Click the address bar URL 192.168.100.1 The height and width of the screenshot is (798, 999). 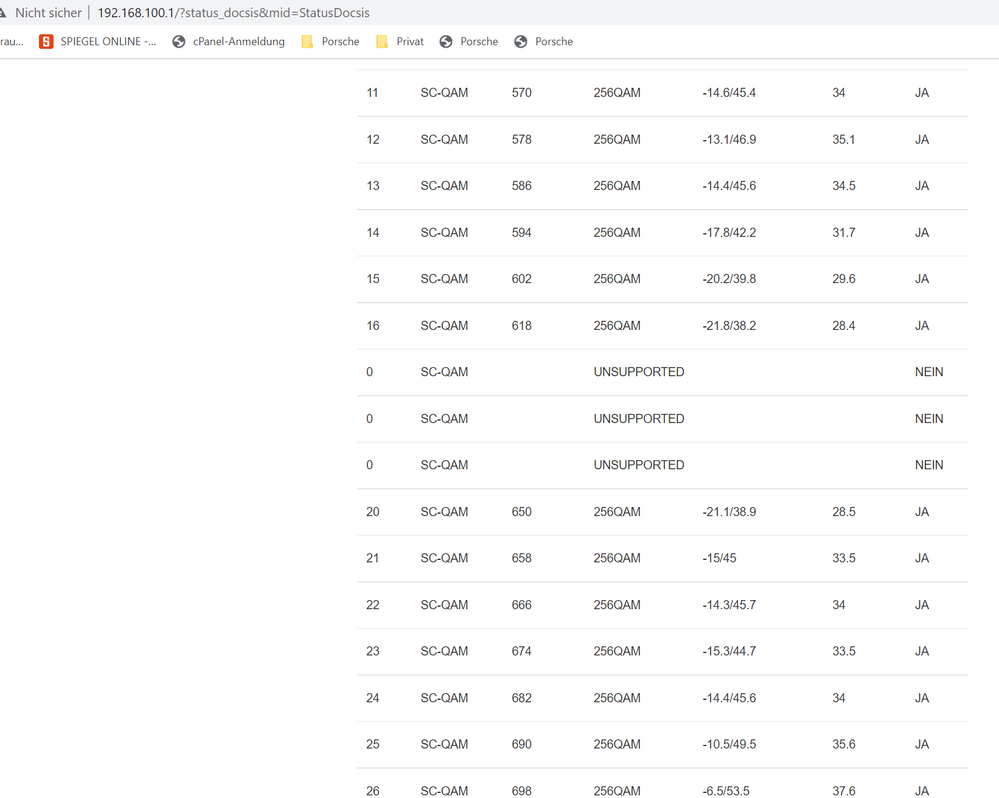click(x=233, y=13)
